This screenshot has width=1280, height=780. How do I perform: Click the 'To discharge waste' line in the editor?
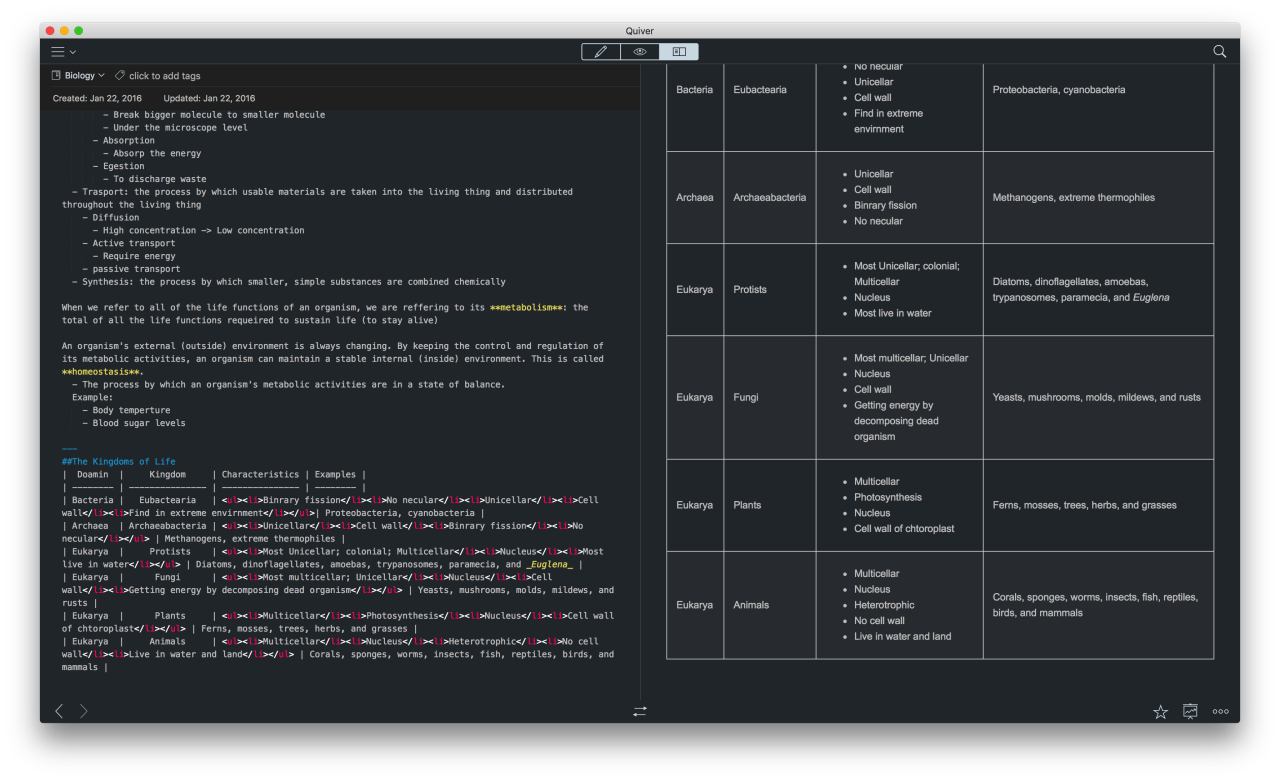coord(154,180)
